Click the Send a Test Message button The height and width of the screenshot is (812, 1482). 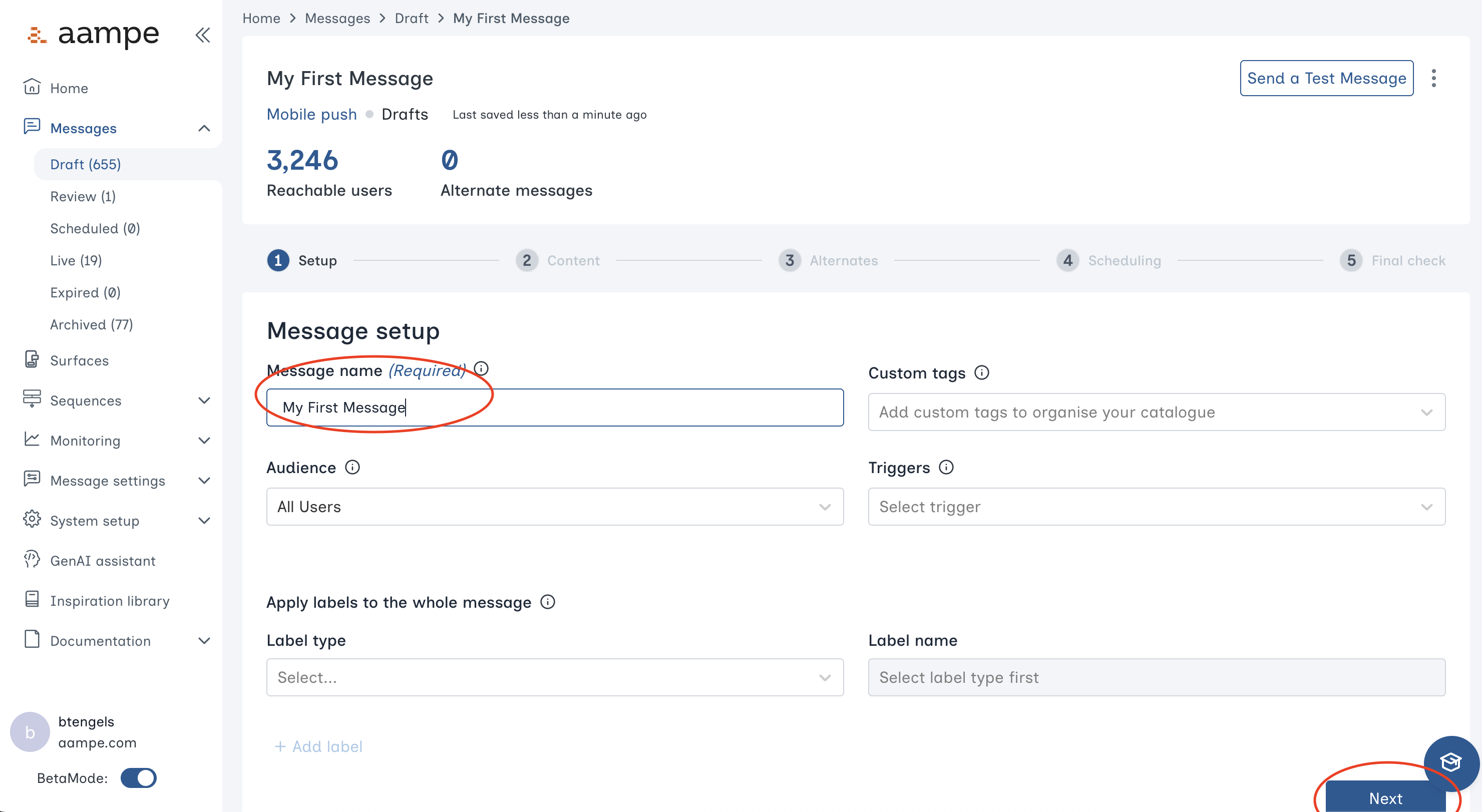pos(1326,78)
